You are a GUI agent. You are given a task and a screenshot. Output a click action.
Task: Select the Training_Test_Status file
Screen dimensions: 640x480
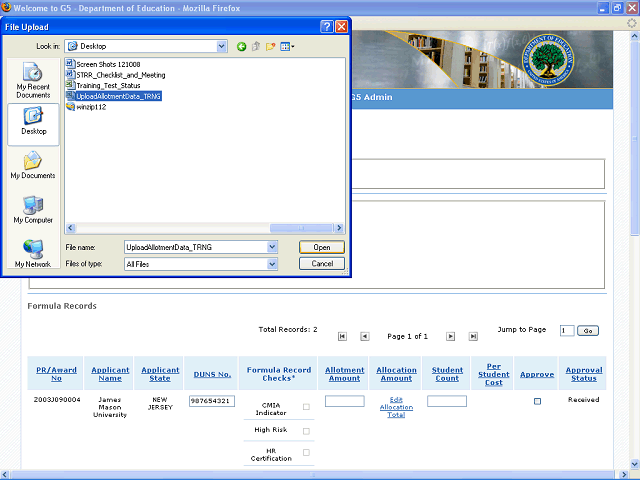point(104,85)
